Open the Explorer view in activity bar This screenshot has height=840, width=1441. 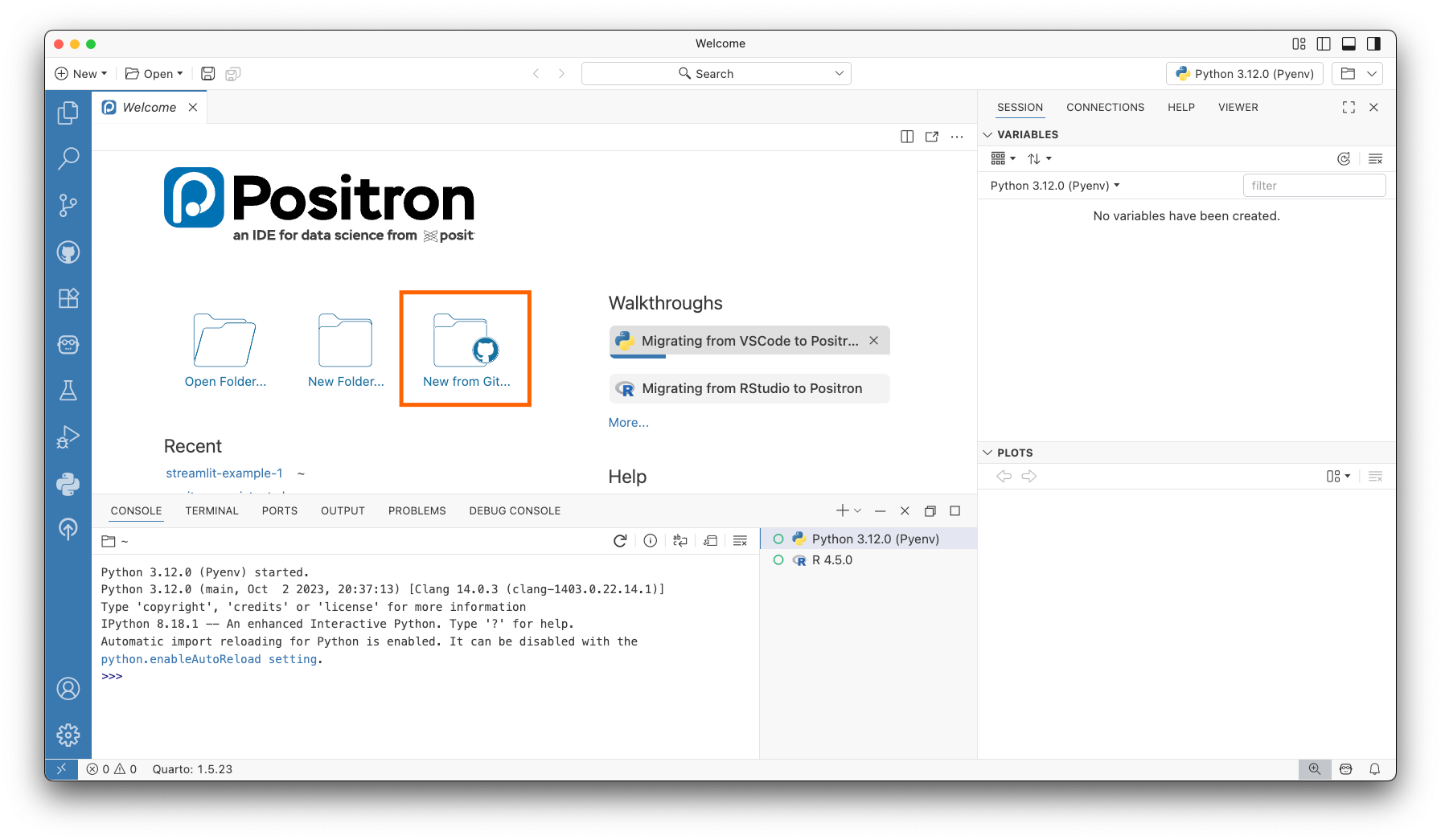point(68,113)
